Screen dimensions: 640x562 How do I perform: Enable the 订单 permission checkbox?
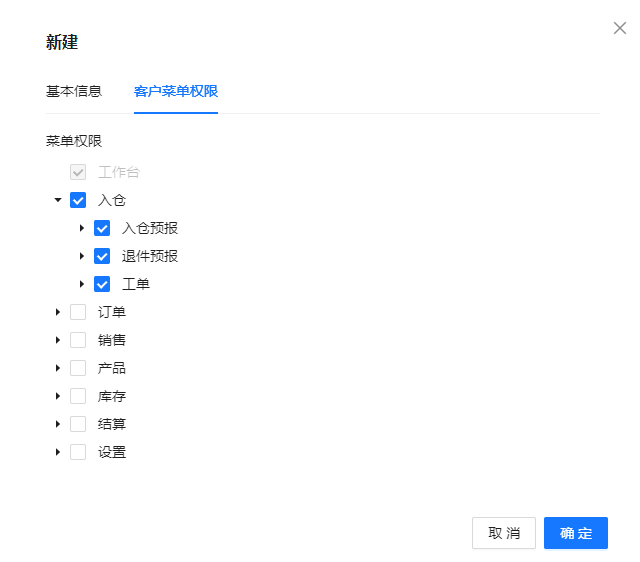[78, 312]
